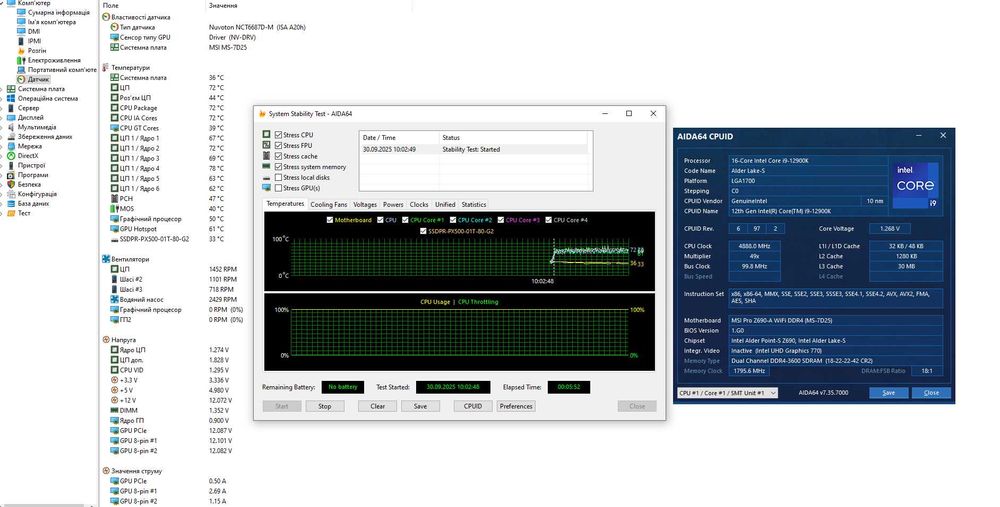Click the Save button in AIDA64 CPUID
Viewport: 1000px width, 507px height.
pyautogui.click(x=888, y=393)
